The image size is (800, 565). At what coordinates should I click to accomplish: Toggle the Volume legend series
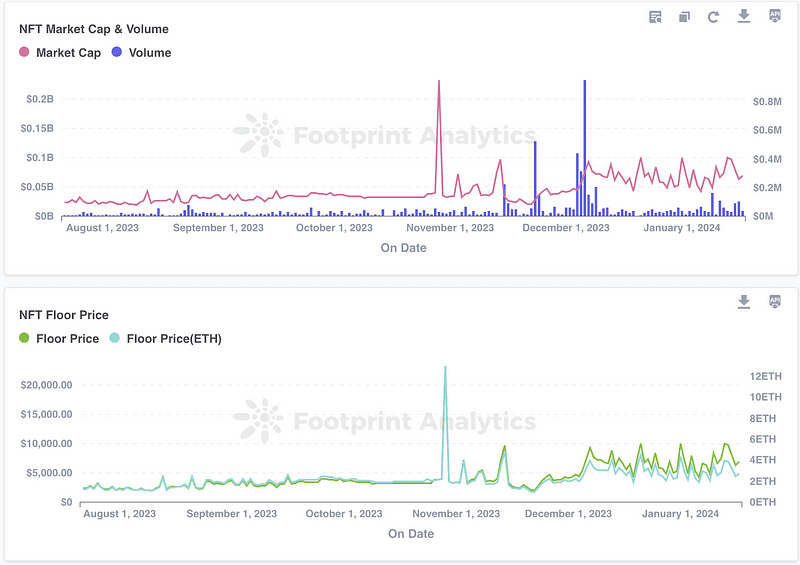(x=141, y=53)
